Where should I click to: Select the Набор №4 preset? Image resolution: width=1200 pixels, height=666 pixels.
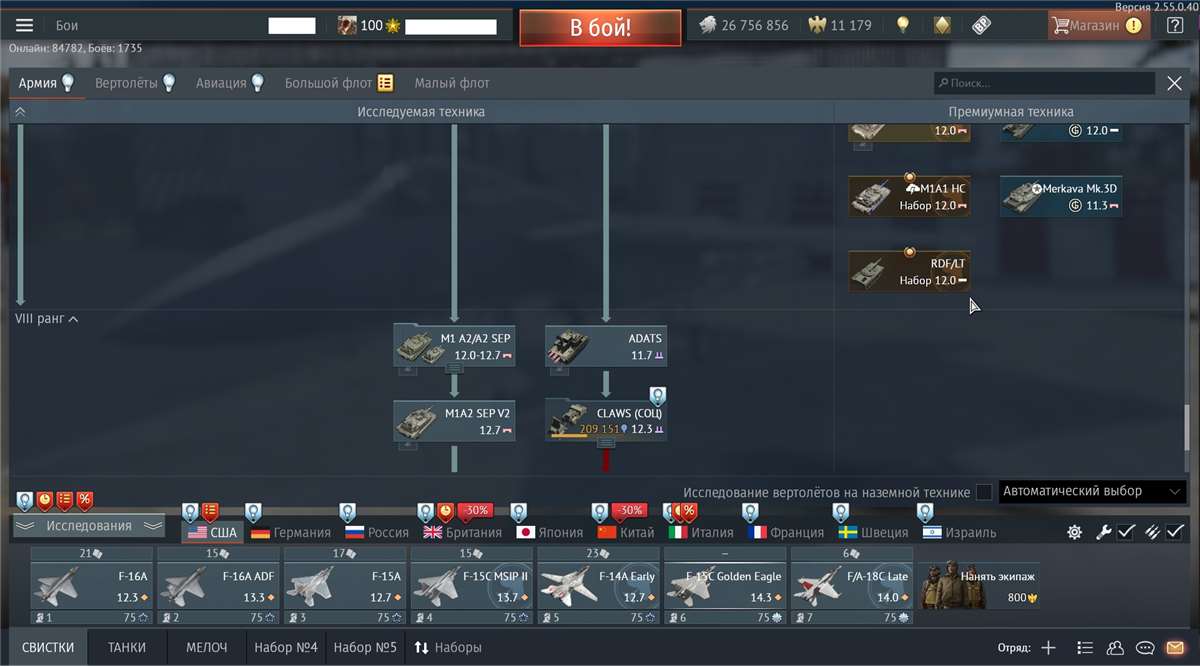click(286, 648)
